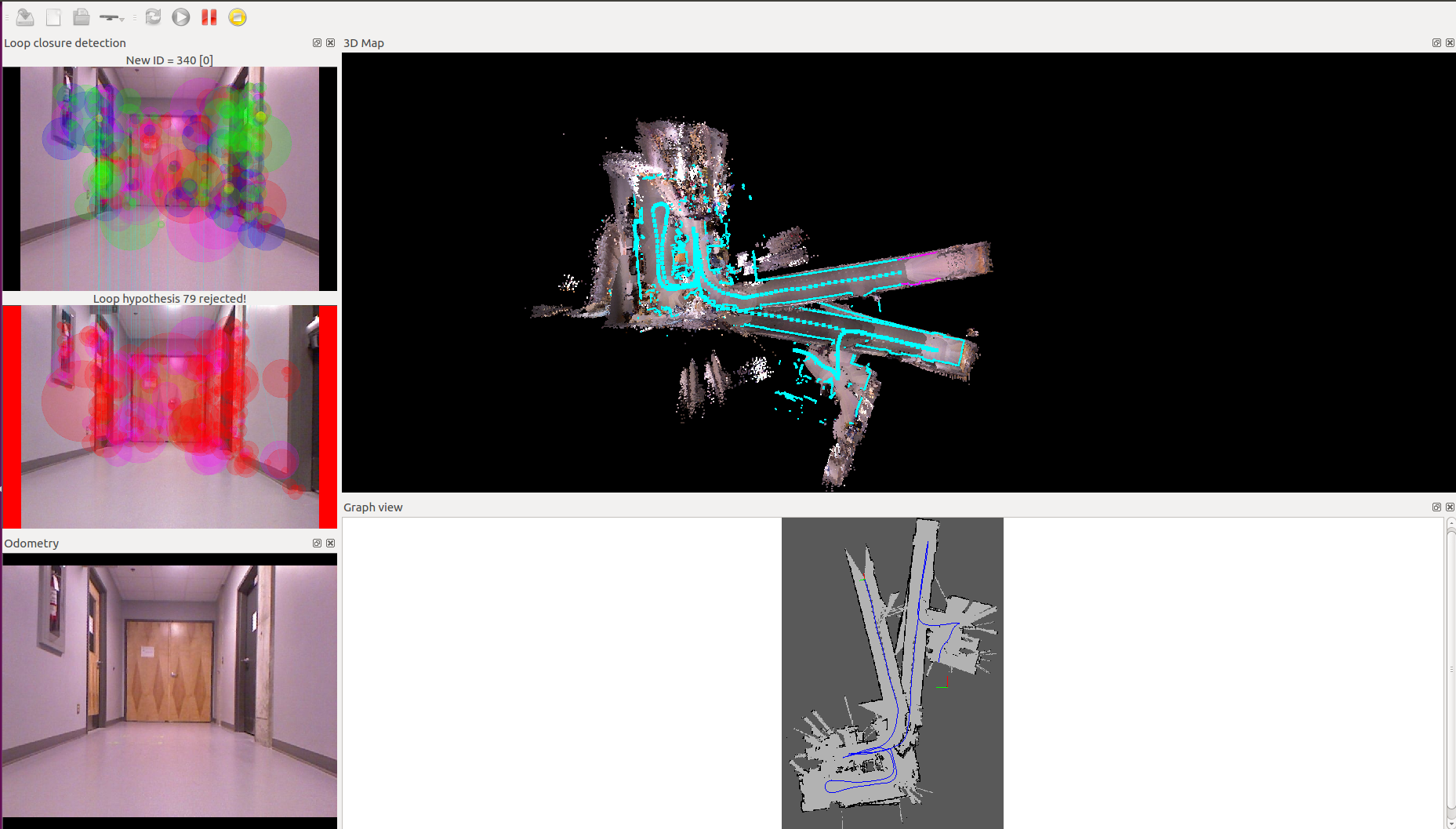Close the 3D Map panel
Viewport: 1456px width, 829px height.
pos(1450,43)
